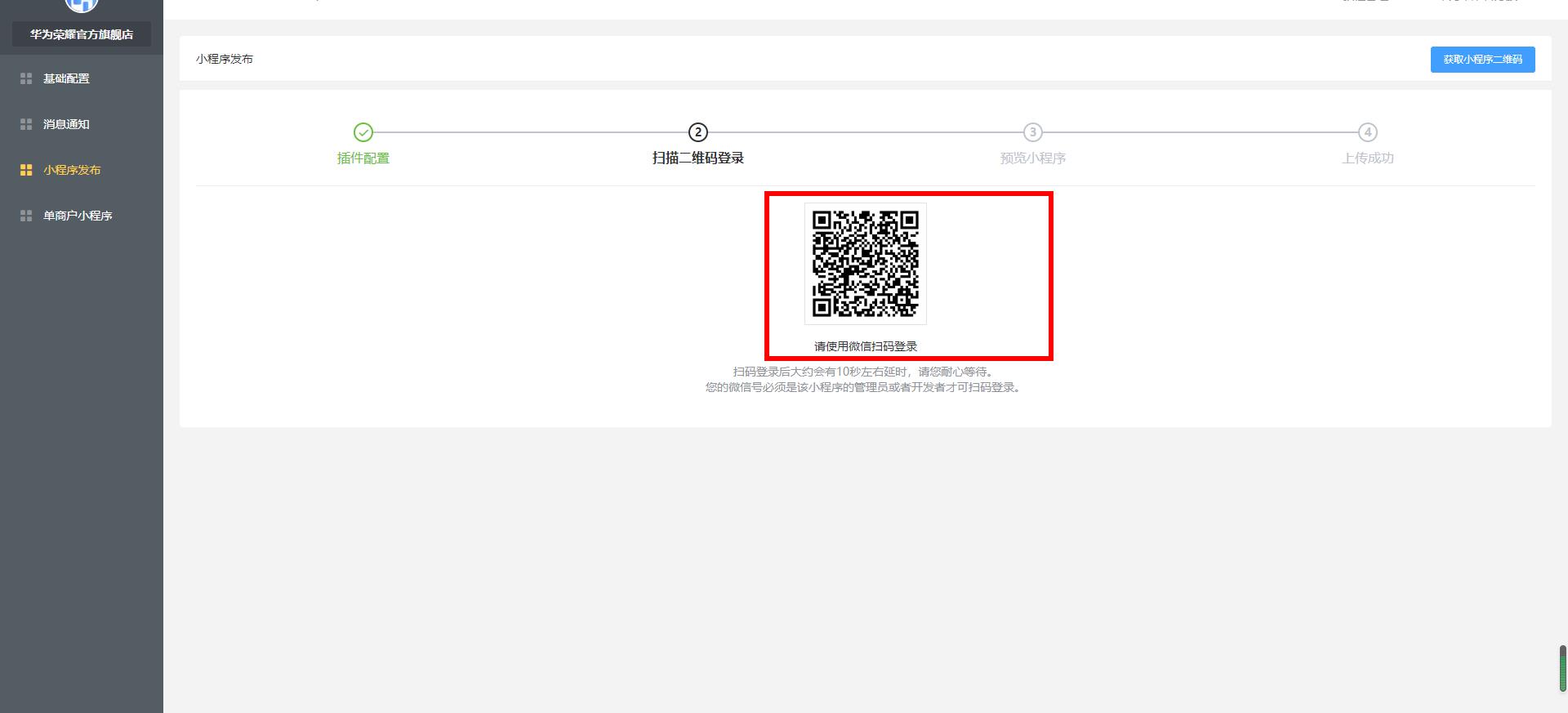This screenshot has width=1568, height=713.
Task: Click the grid icon beside 消息通知
Action: [26, 124]
